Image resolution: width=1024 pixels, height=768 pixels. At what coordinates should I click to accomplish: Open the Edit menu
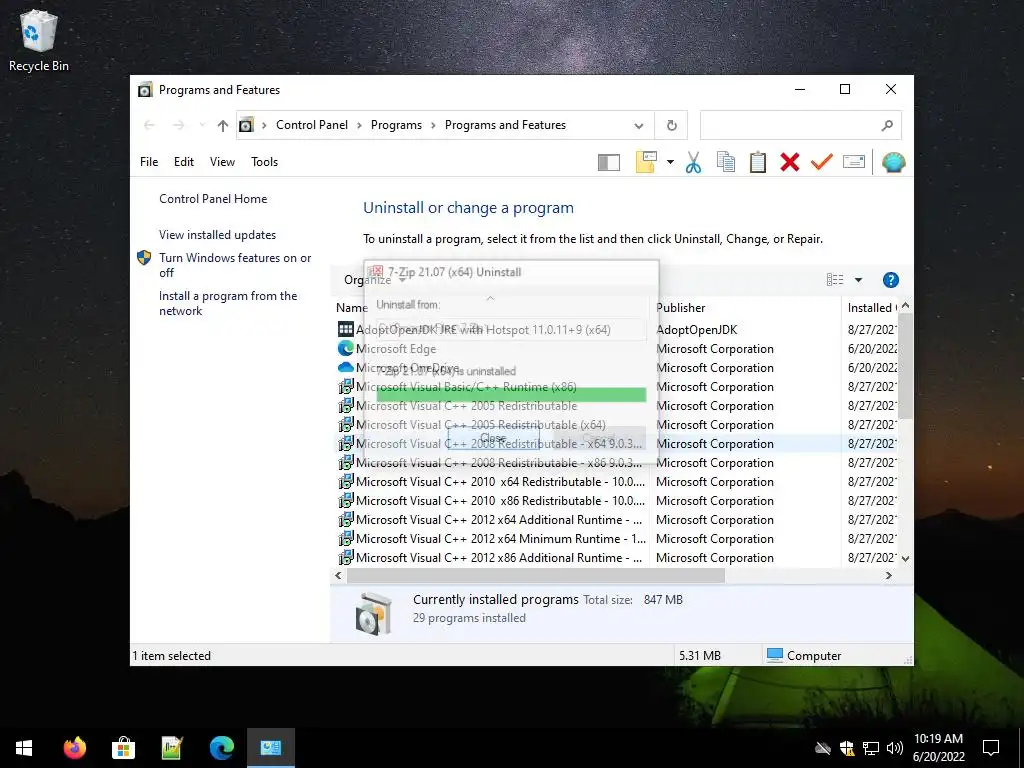pos(184,162)
